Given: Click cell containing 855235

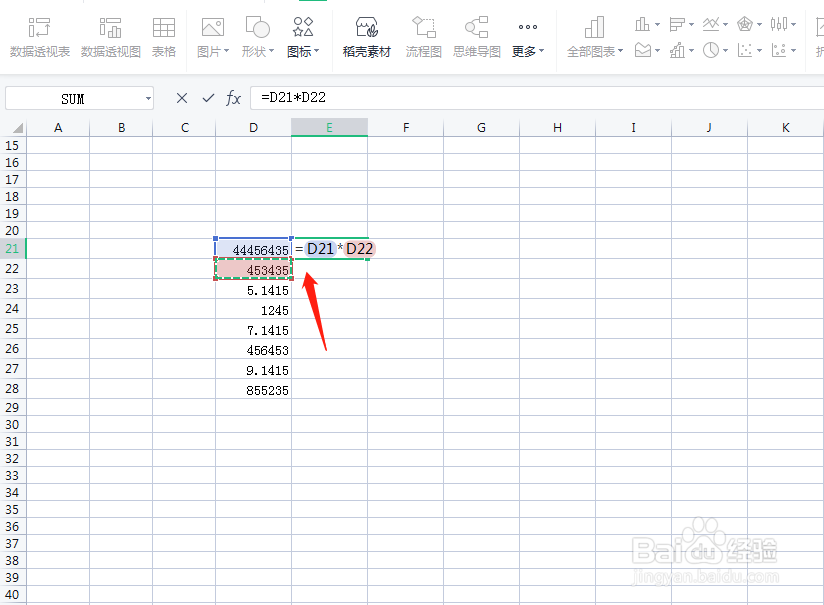Looking at the screenshot, I should coord(253,389).
